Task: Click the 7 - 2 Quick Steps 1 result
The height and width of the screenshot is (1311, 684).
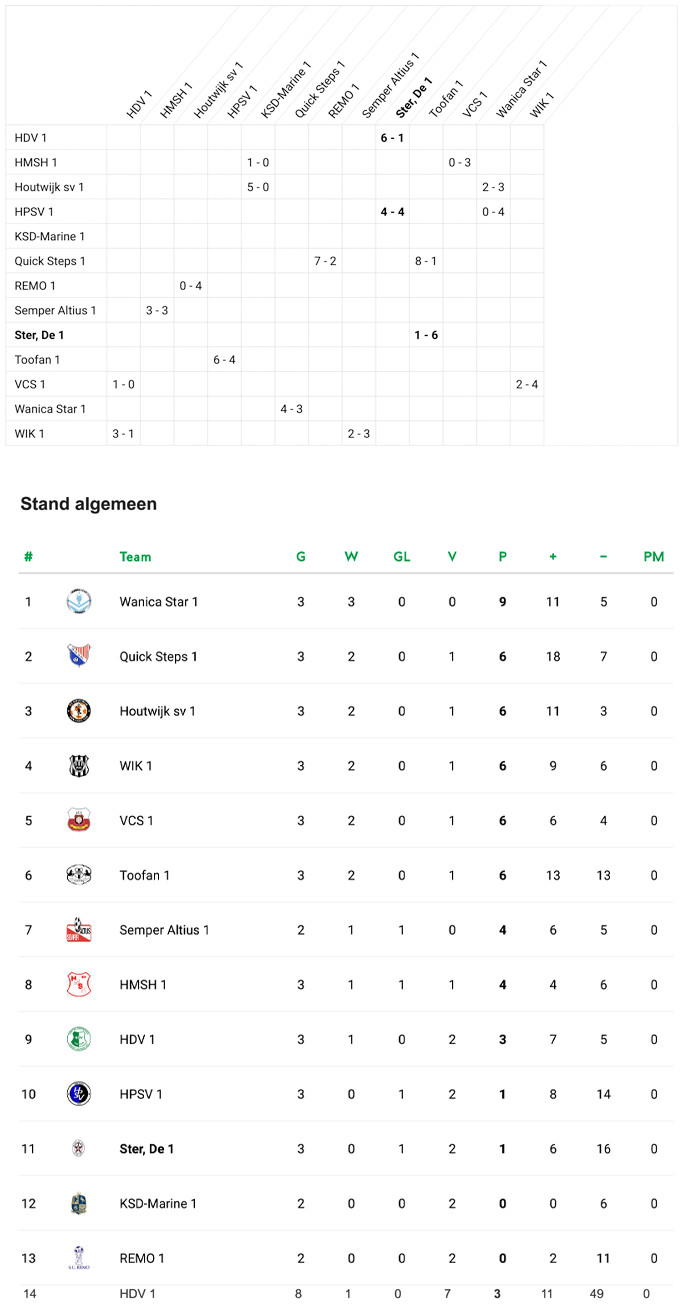Action: pyautogui.click(x=325, y=261)
